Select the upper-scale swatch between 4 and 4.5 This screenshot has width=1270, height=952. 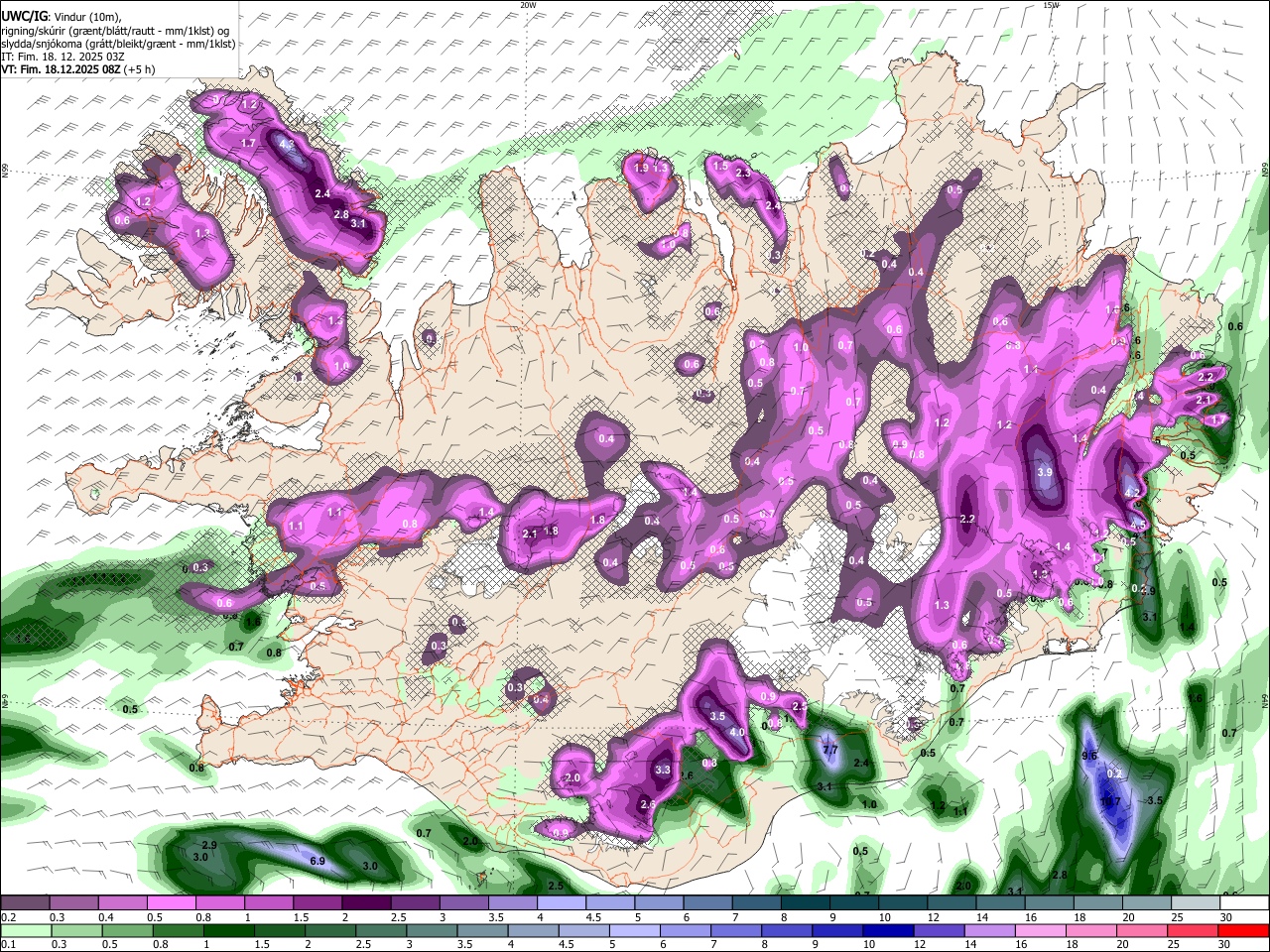pyautogui.click(x=562, y=903)
